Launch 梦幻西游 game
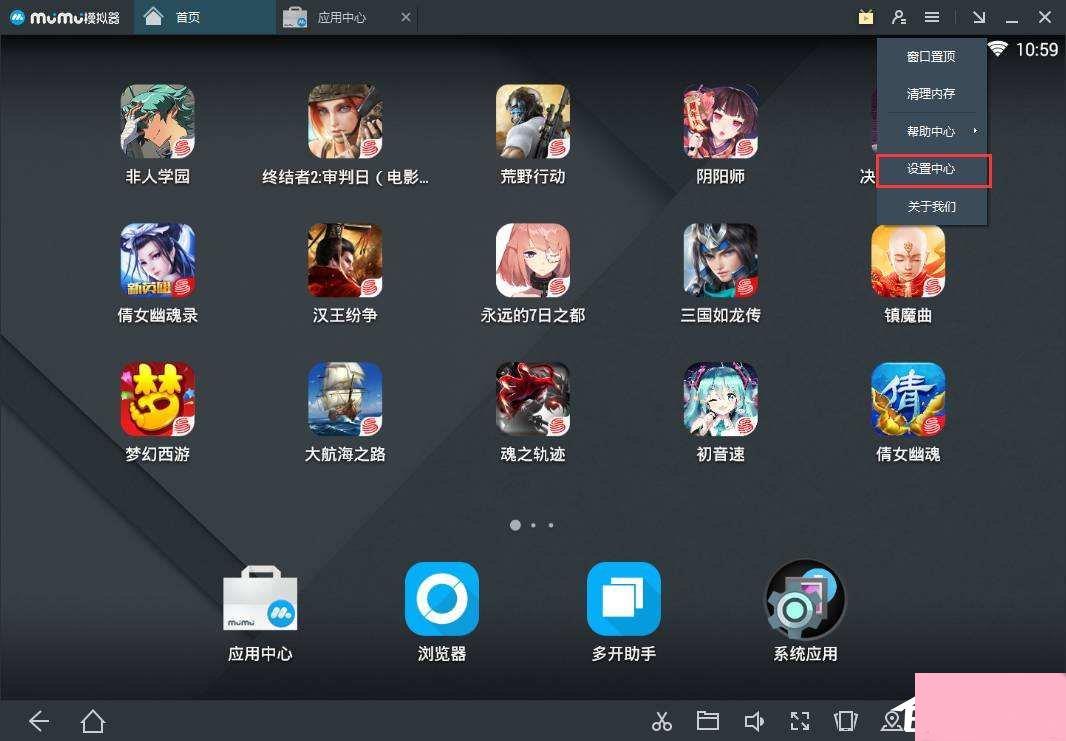 [x=158, y=399]
